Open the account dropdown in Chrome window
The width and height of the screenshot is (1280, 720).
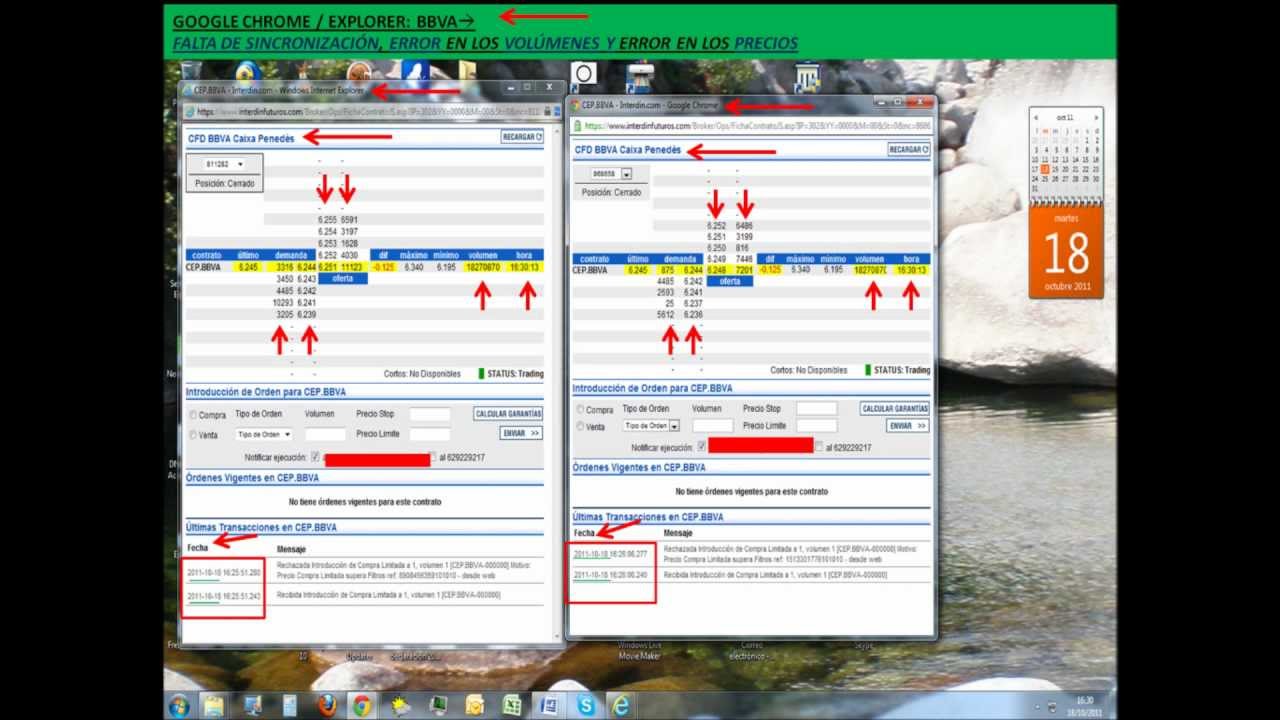coord(610,174)
